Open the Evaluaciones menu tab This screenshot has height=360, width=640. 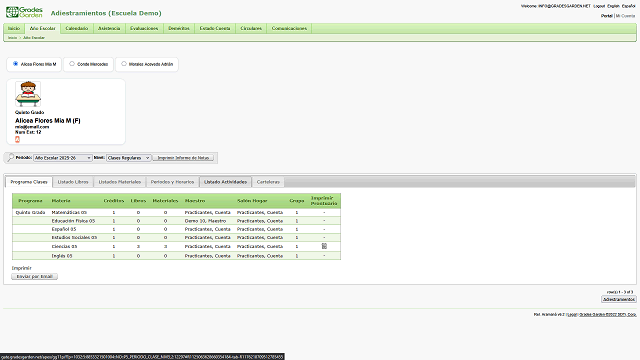click(x=144, y=29)
